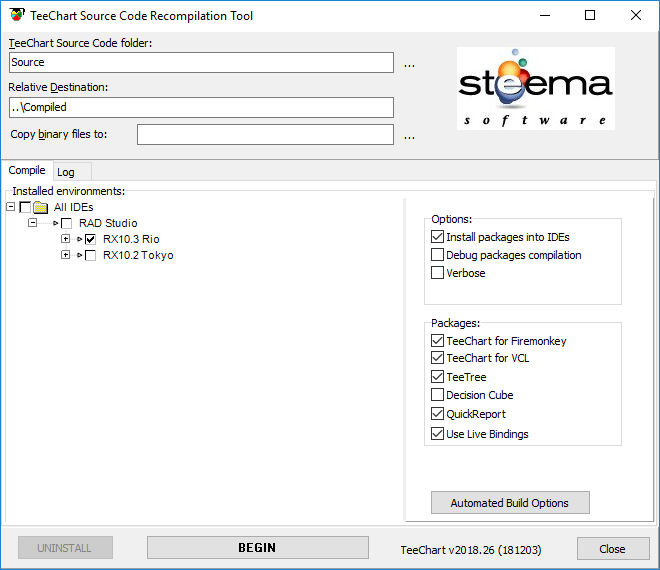The width and height of the screenshot is (660, 570).
Task: Click the yellow folder icon beside All IDEs
Action: click(x=40, y=207)
